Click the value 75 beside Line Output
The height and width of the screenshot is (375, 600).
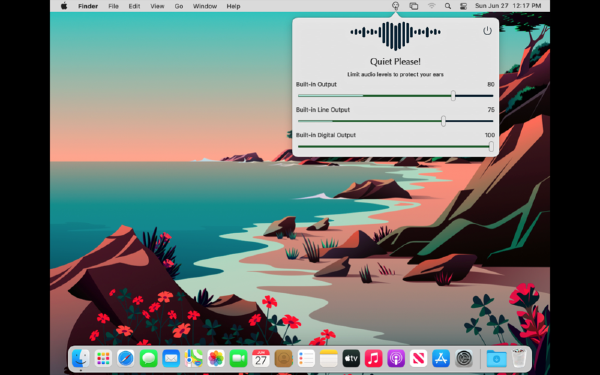point(491,109)
